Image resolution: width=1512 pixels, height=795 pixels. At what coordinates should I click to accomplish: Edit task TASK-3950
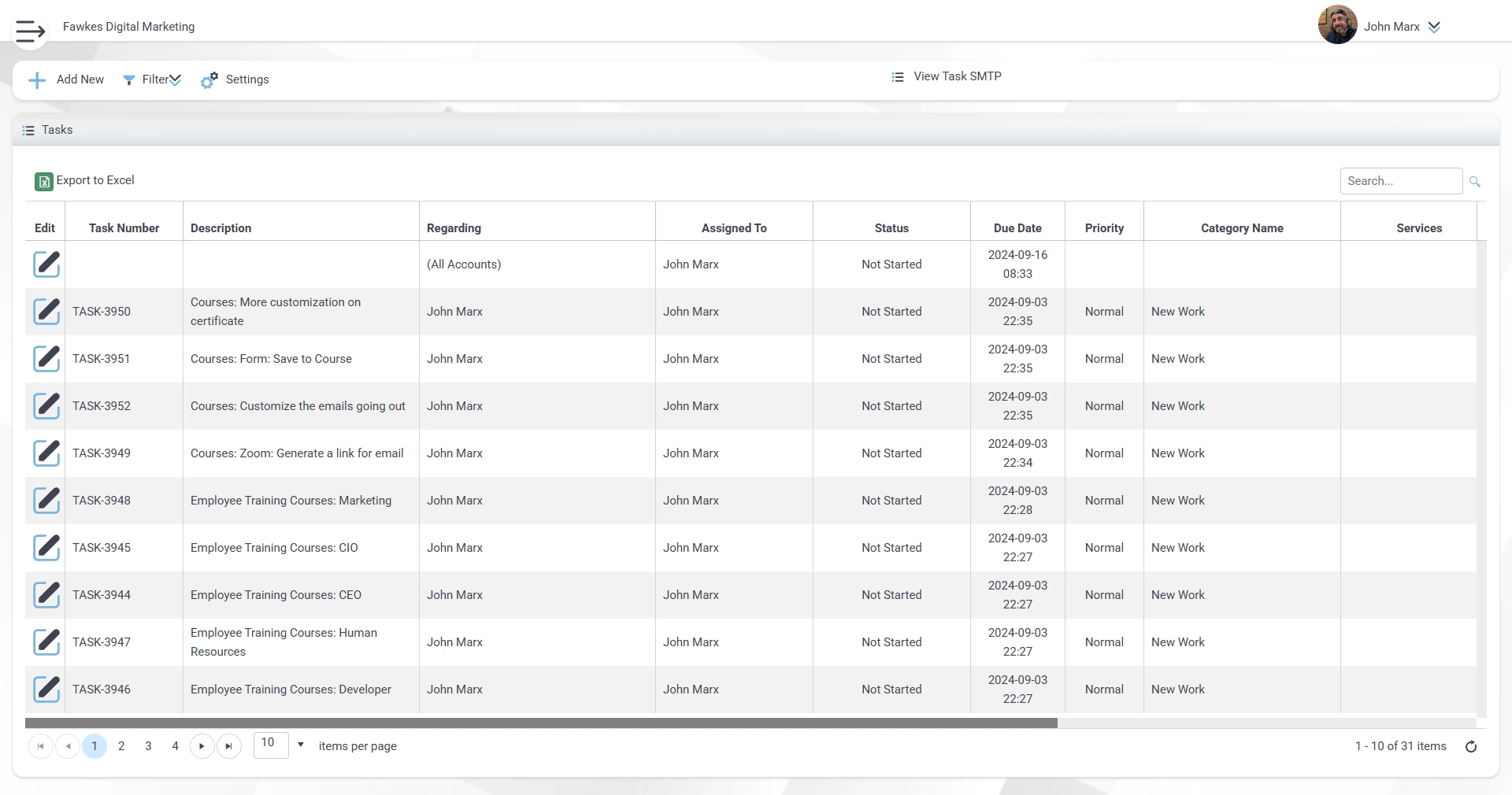pos(46,312)
